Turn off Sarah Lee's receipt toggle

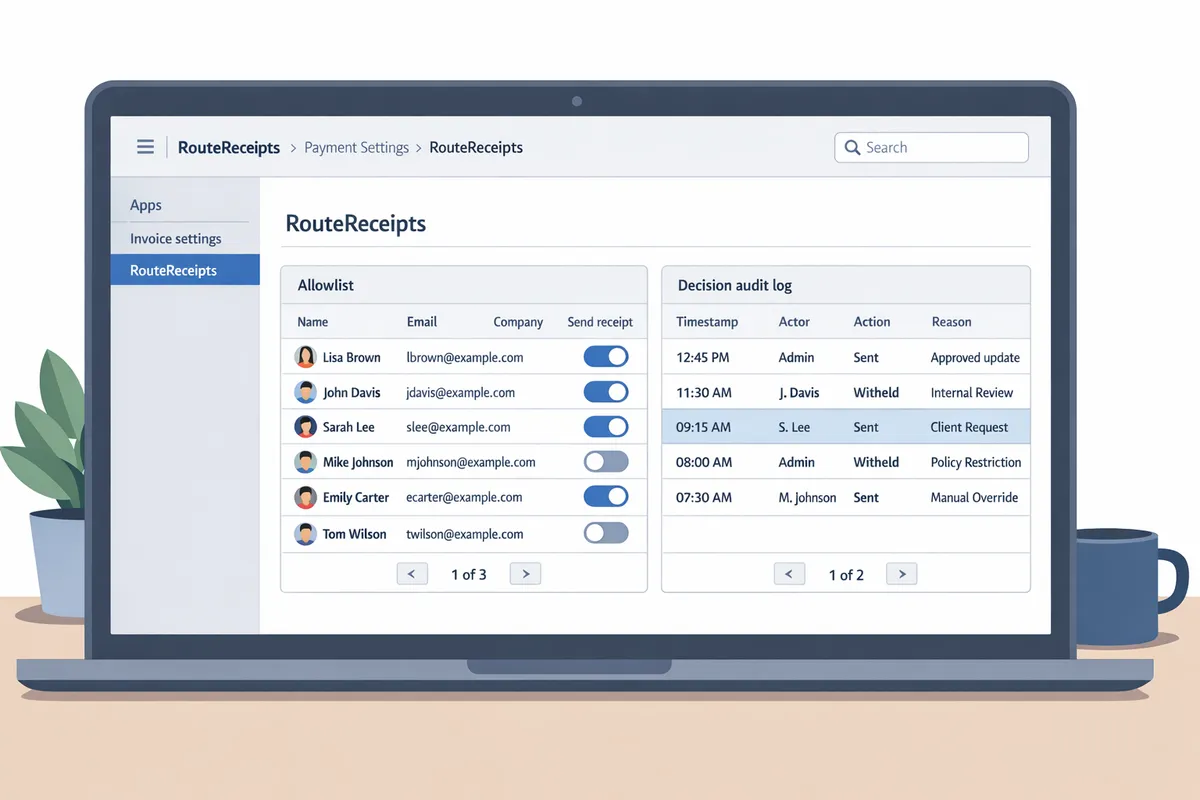pos(606,427)
